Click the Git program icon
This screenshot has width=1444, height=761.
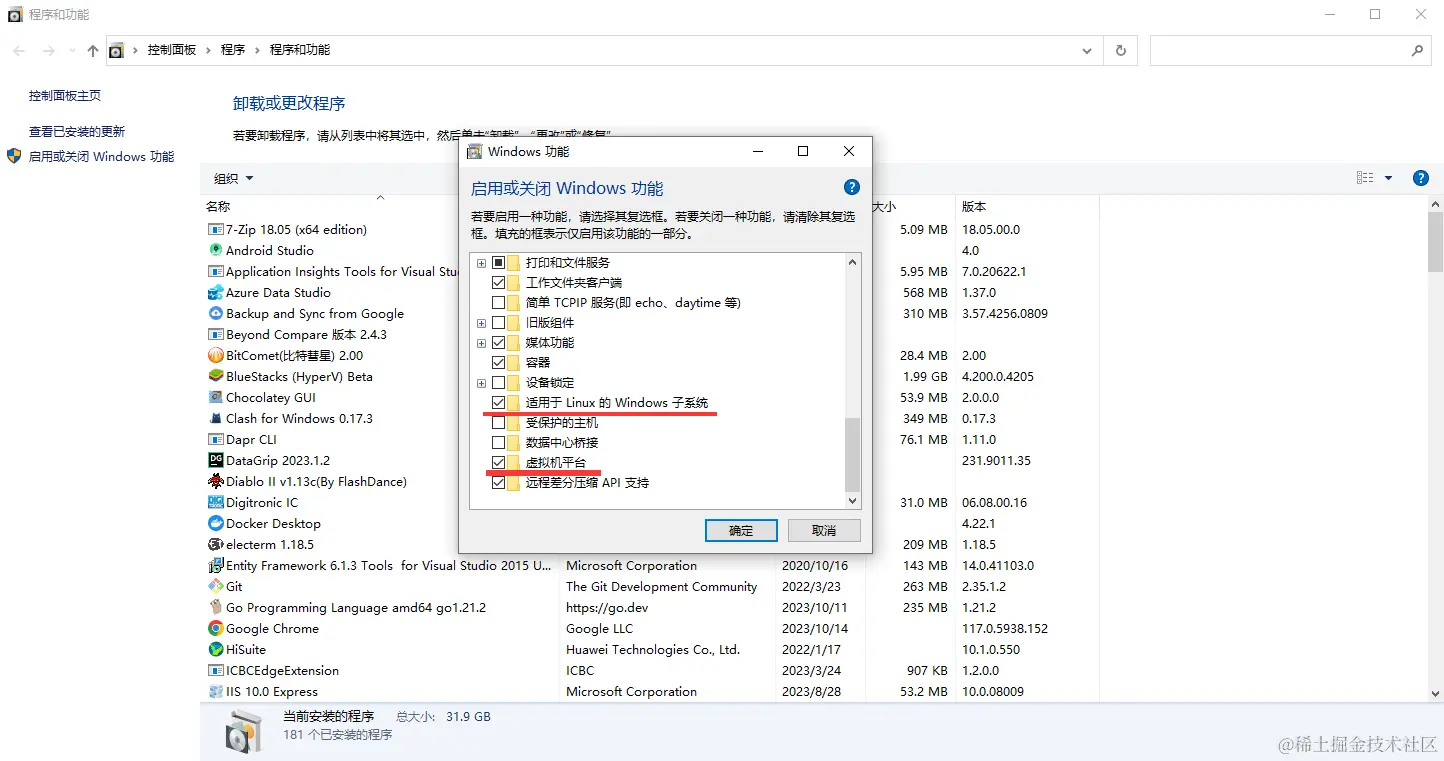point(215,586)
